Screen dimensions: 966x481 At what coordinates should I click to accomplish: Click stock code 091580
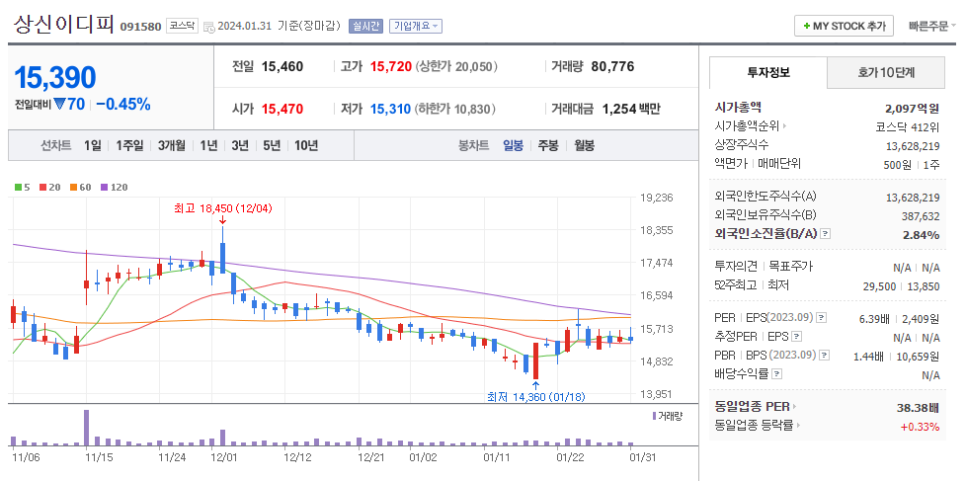click(x=140, y=26)
